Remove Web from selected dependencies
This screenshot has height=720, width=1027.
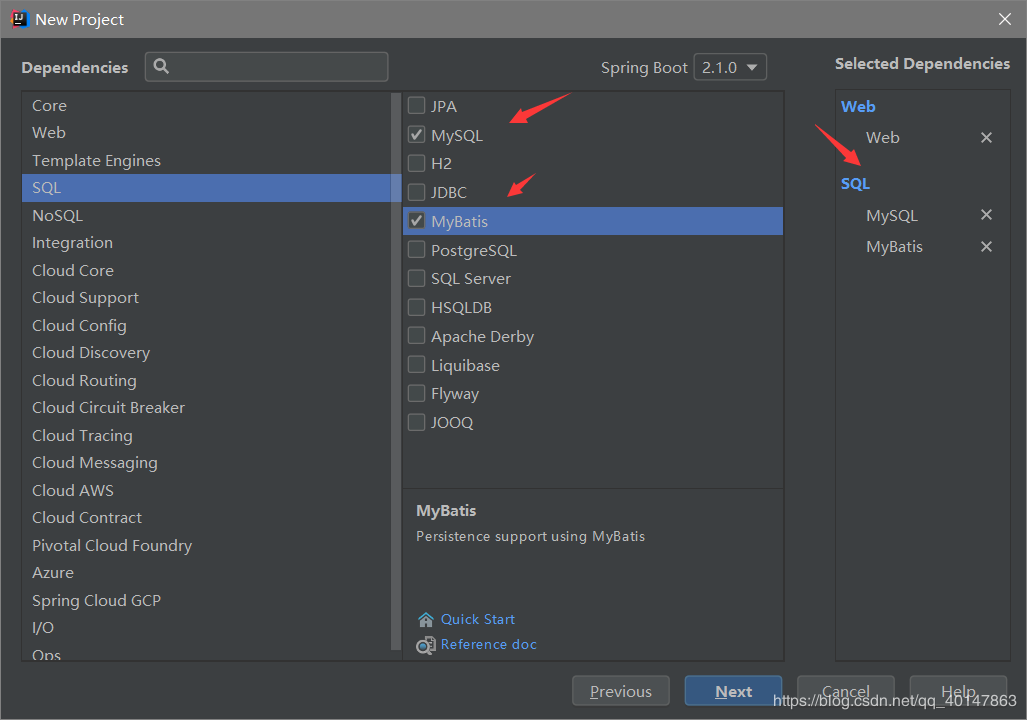(x=986, y=138)
